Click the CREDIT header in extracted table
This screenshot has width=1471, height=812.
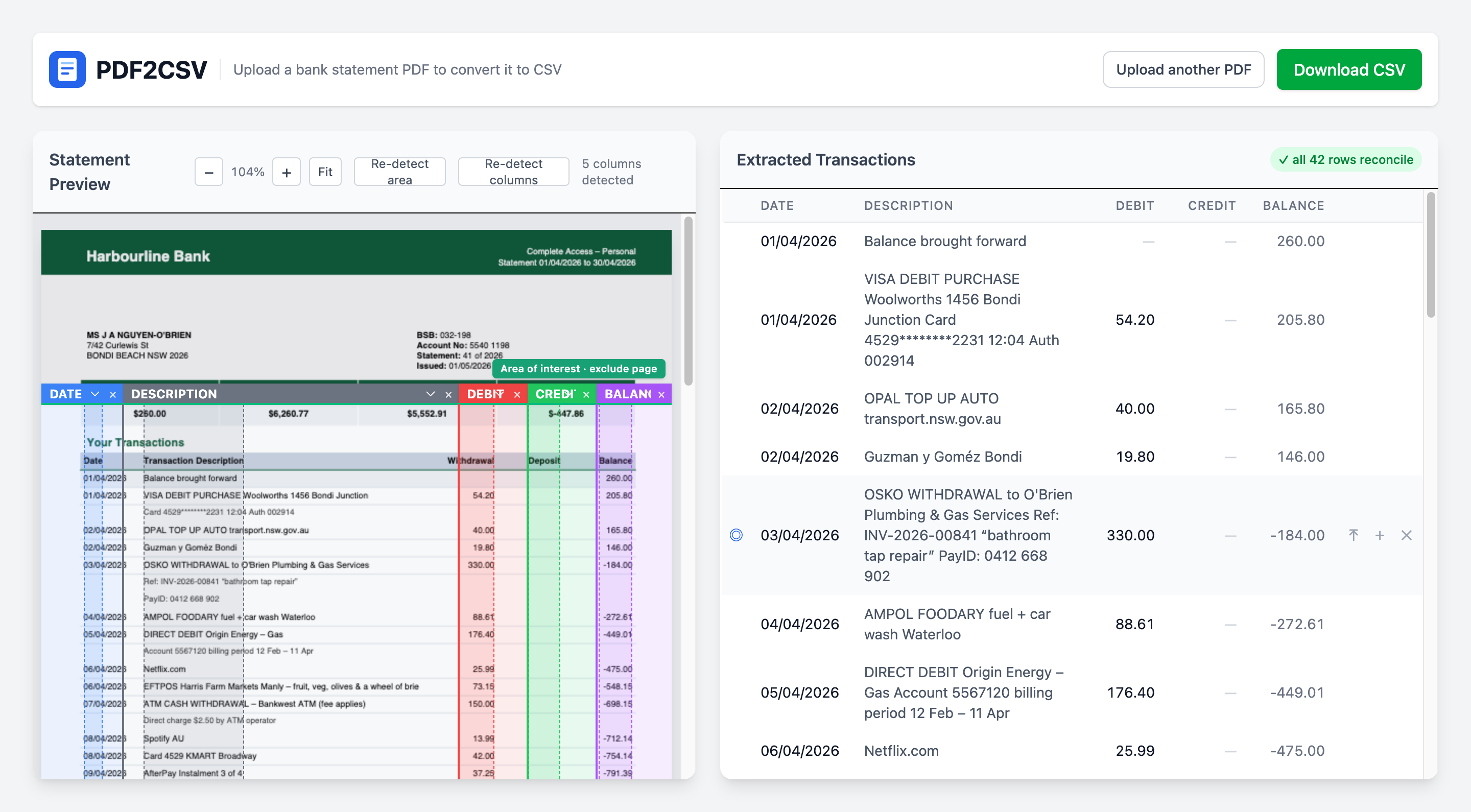click(x=1212, y=206)
